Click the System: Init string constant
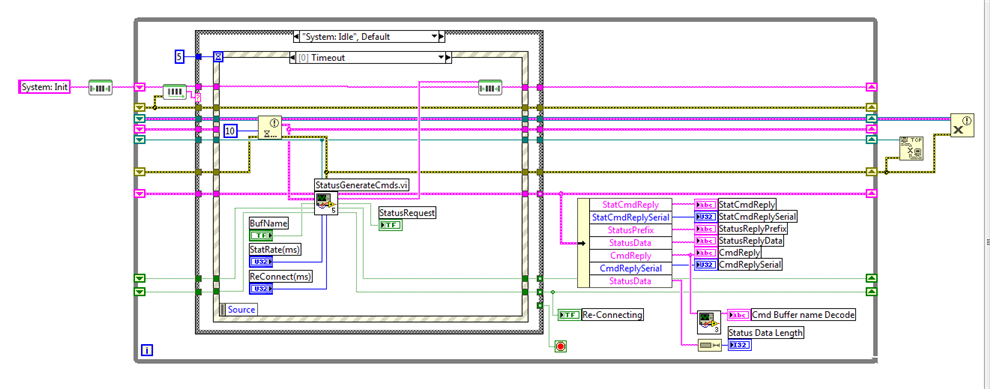The height and width of the screenshot is (389, 990). (44, 87)
